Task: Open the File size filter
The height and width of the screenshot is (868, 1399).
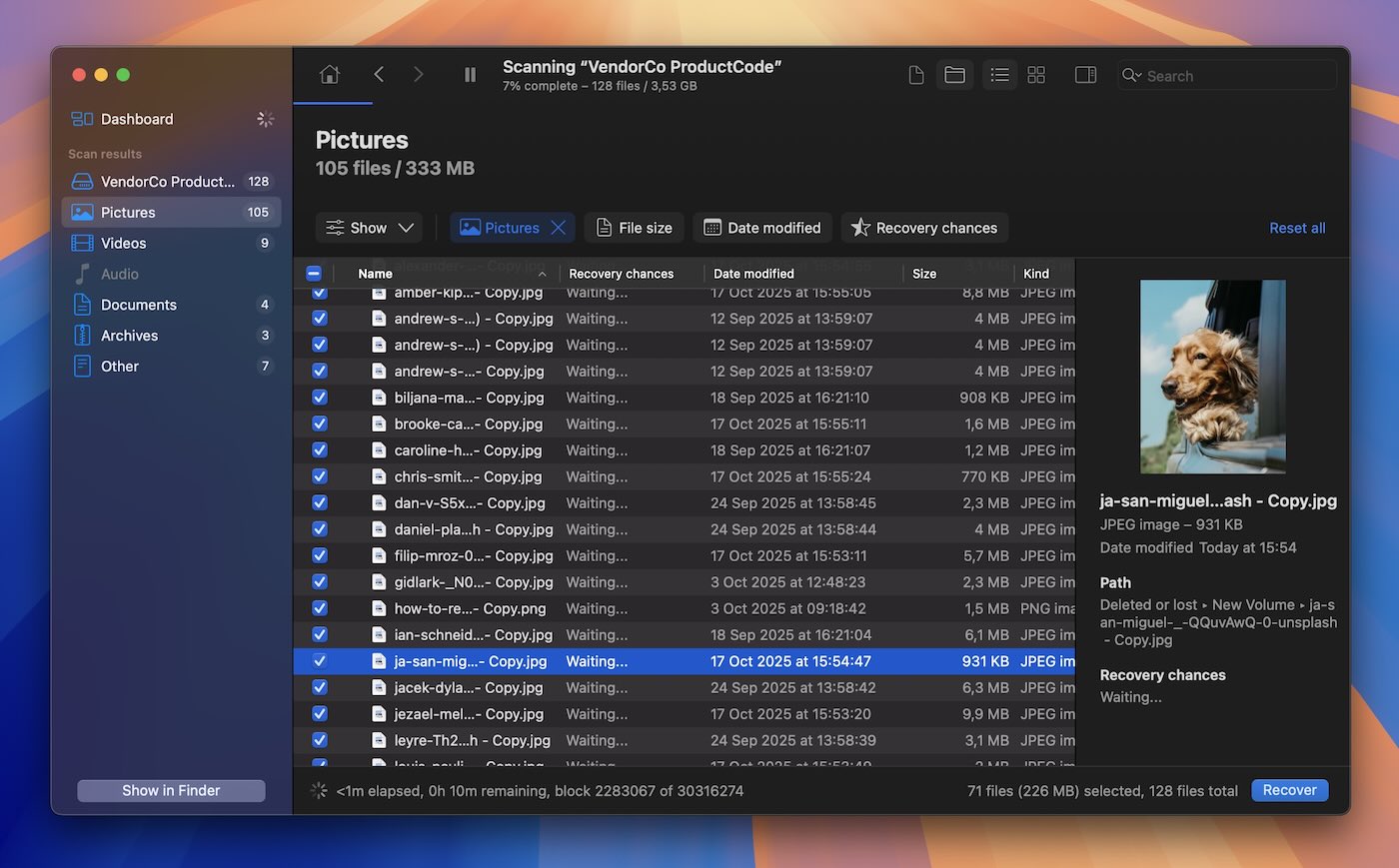Action: 634,228
